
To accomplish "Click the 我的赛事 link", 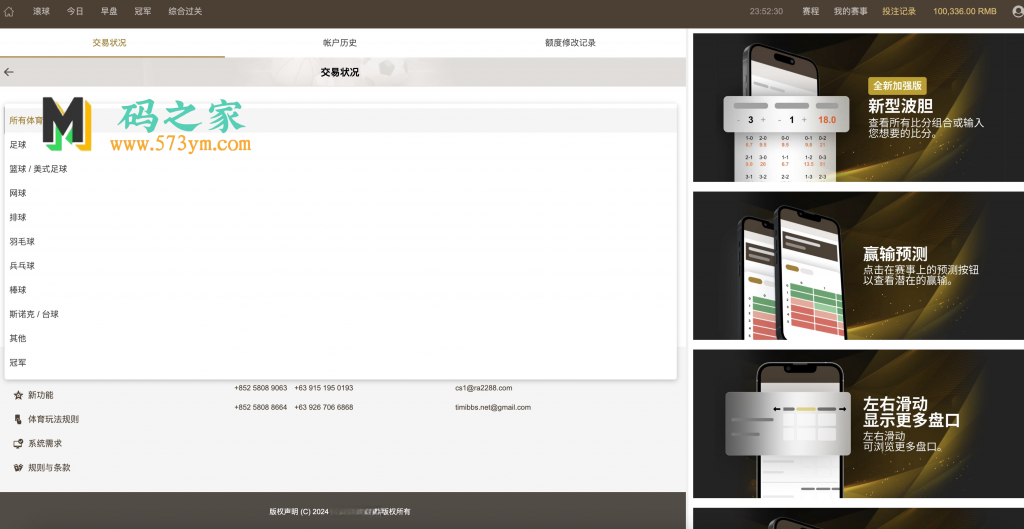I will pyautogui.click(x=850, y=12).
